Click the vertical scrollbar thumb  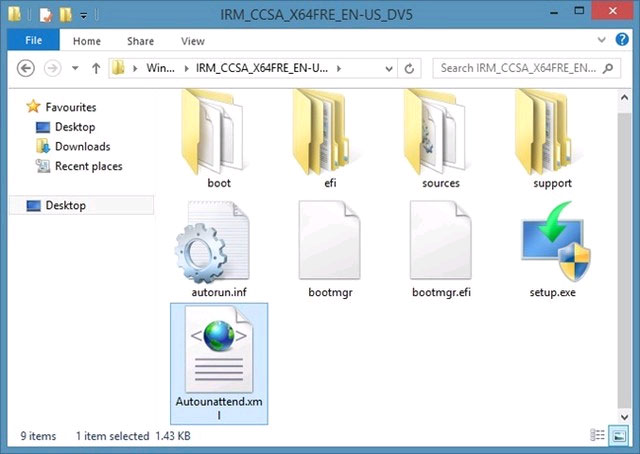coord(624,261)
